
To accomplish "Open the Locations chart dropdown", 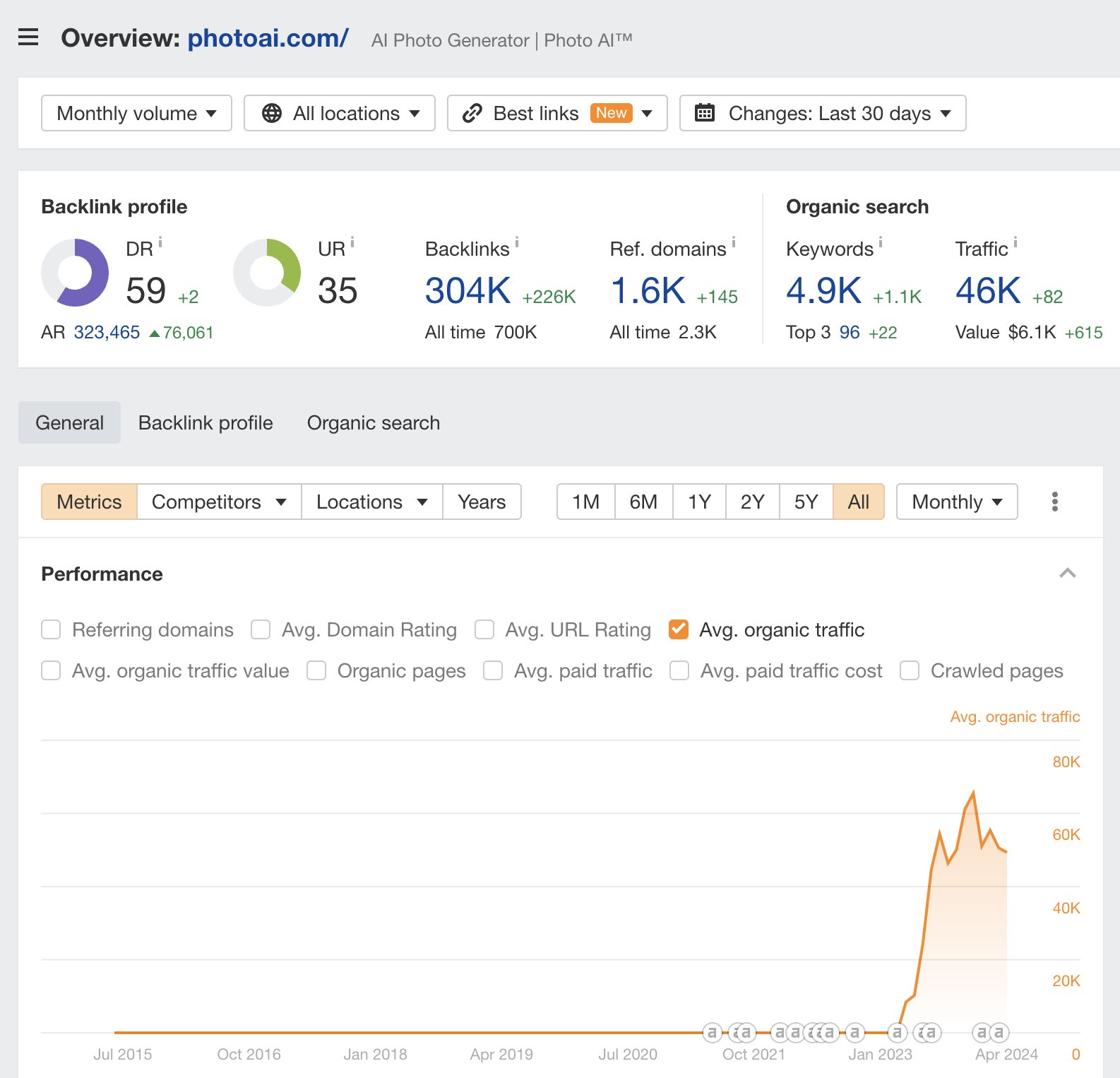I will (372, 502).
